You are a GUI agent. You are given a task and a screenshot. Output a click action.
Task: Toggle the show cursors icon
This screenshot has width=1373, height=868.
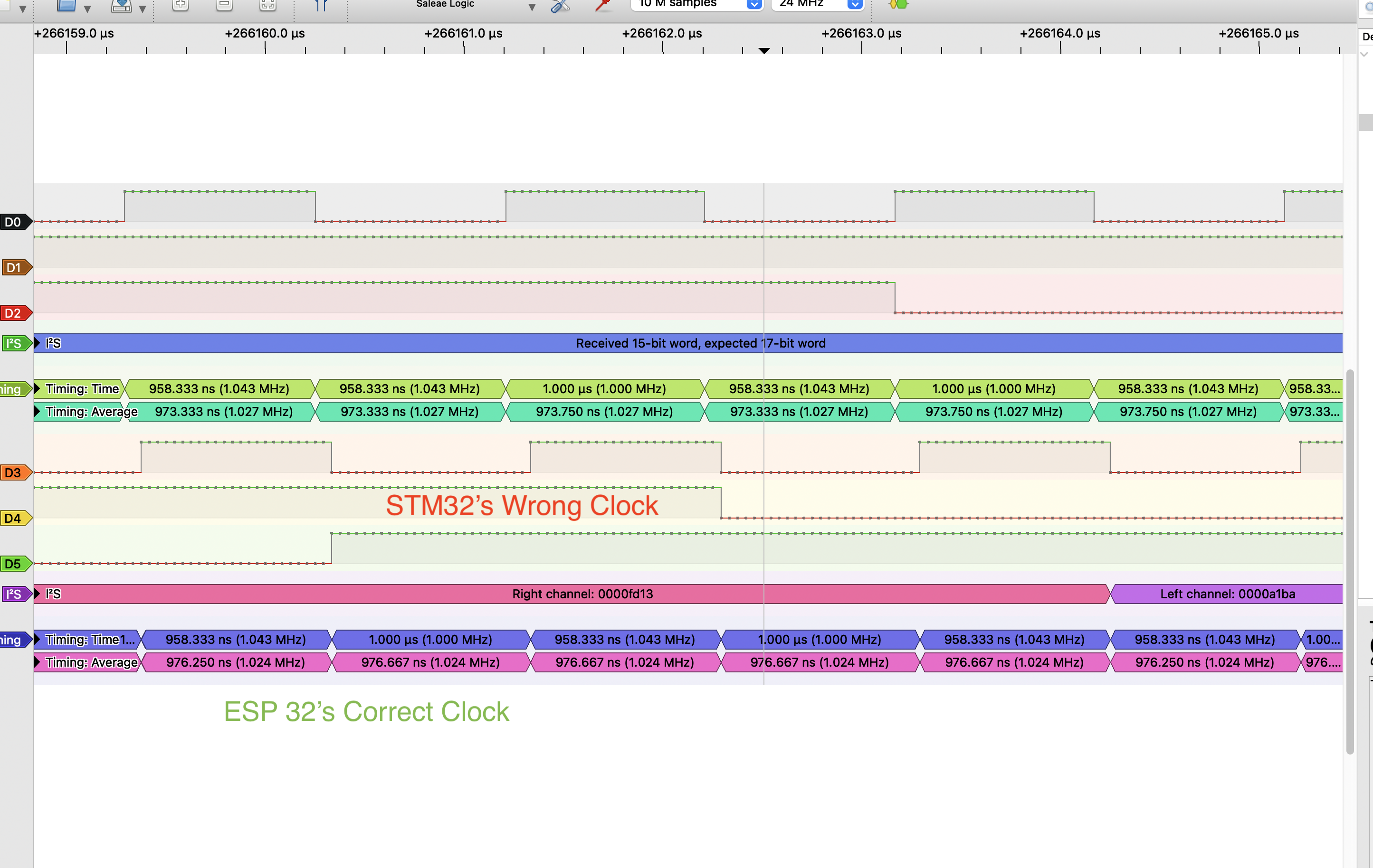coord(321,5)
